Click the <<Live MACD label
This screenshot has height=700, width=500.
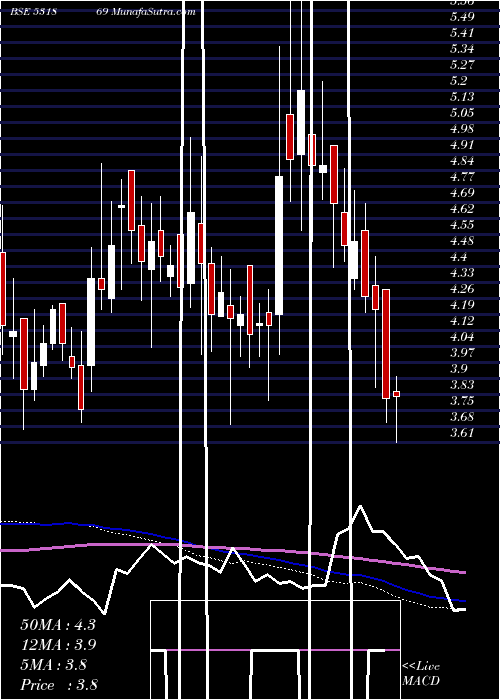421,673
